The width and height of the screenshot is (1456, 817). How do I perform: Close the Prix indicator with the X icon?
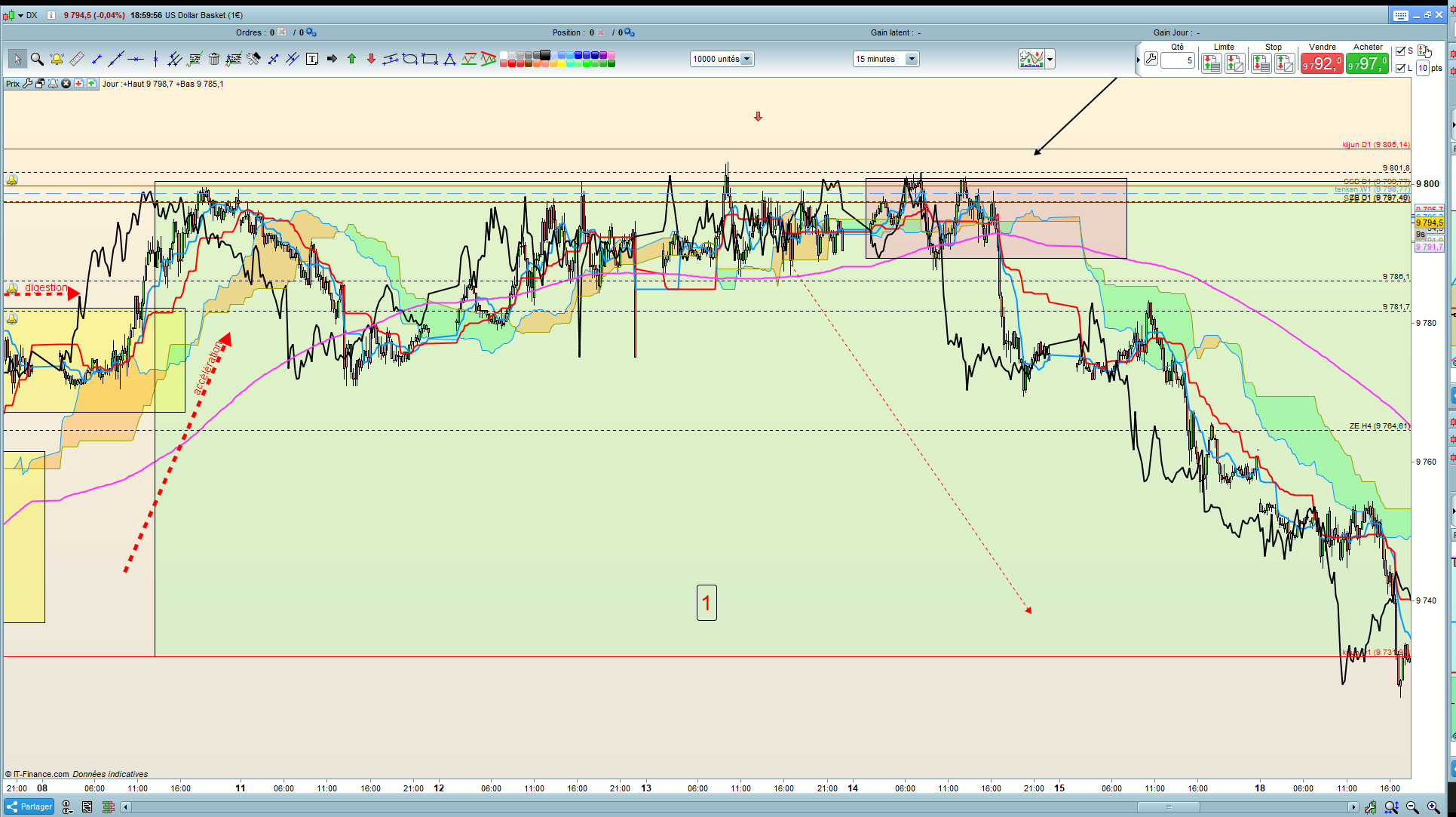[66, 84]
